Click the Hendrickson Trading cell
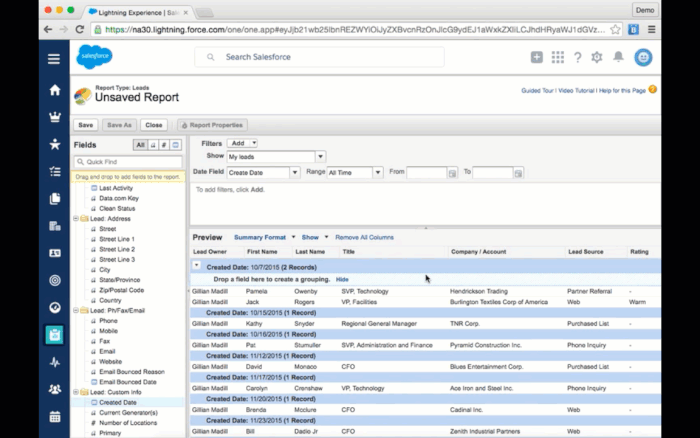This screenshot has width=700, height=438. 479,291
